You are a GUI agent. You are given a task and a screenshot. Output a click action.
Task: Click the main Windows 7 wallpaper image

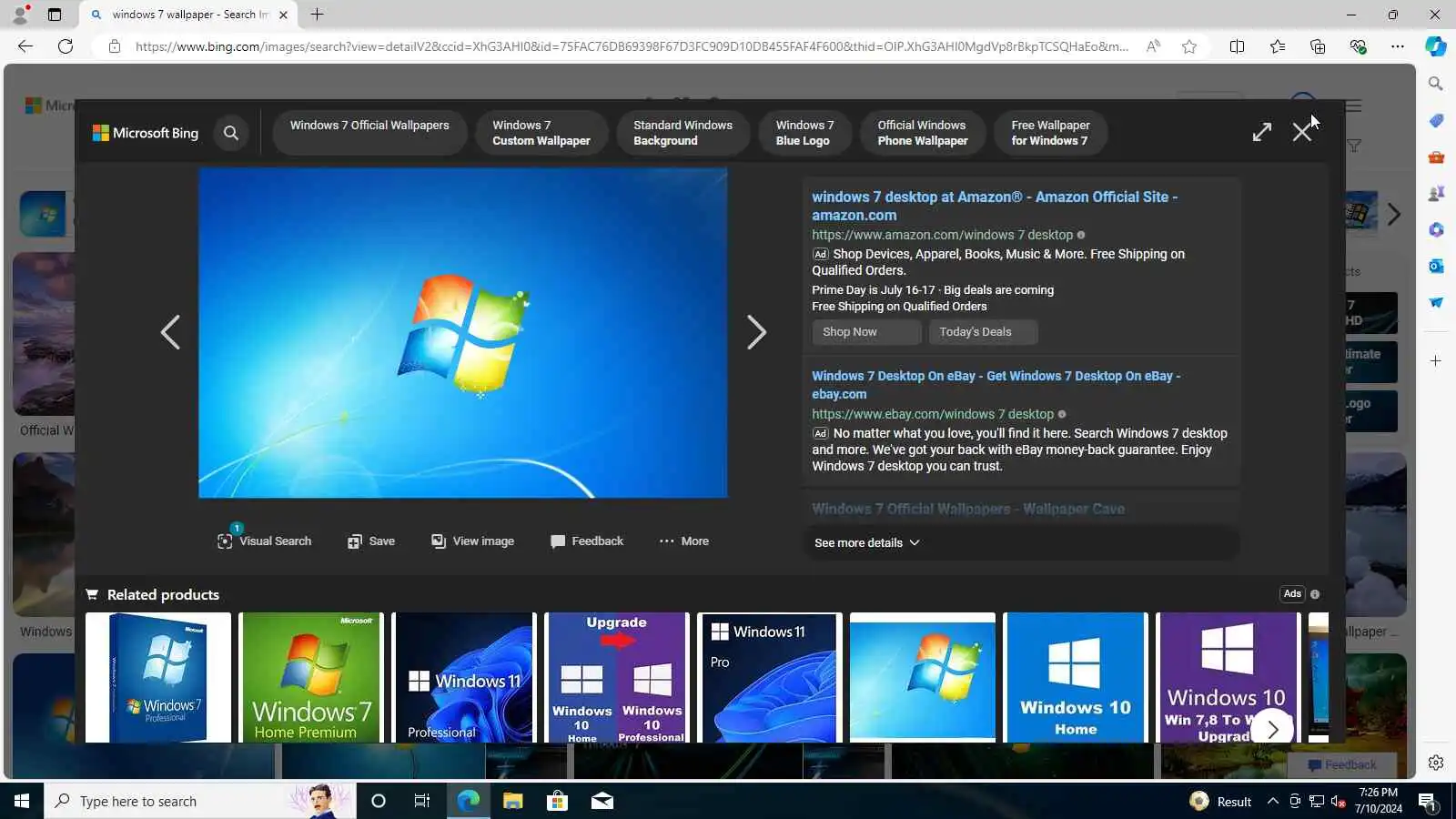pos(463,332)
